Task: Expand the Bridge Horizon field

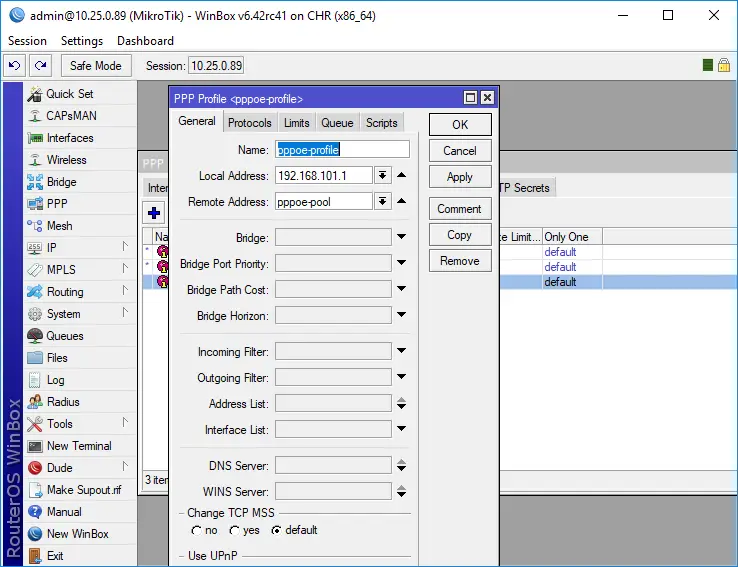Action: [401, 314]
